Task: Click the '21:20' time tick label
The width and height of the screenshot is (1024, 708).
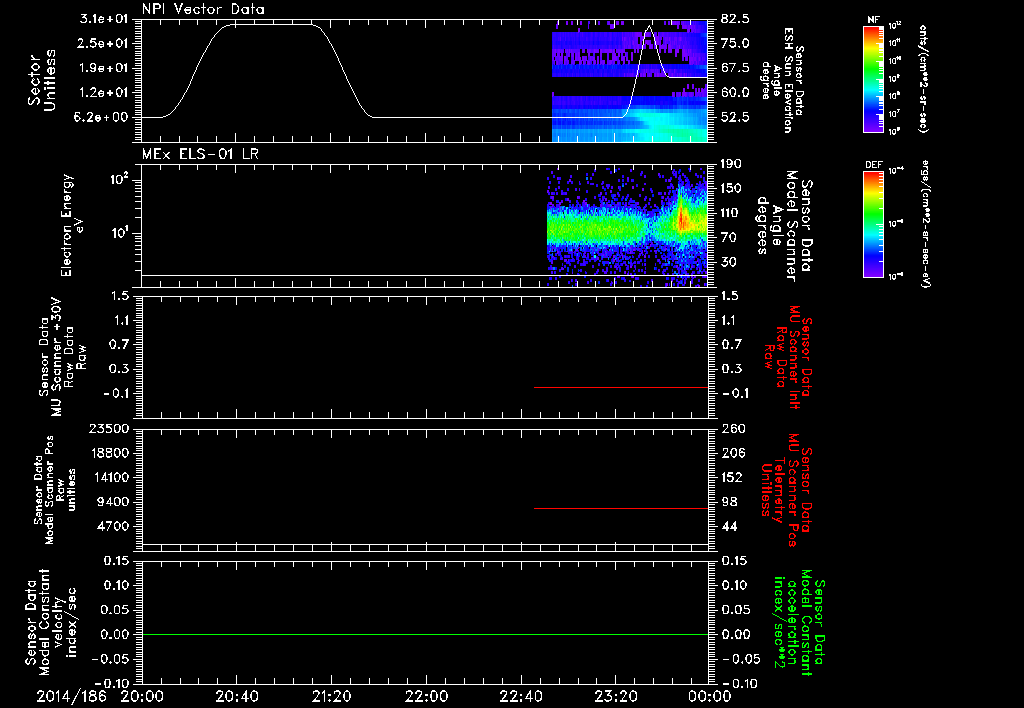Action: [x=331, y=696]
